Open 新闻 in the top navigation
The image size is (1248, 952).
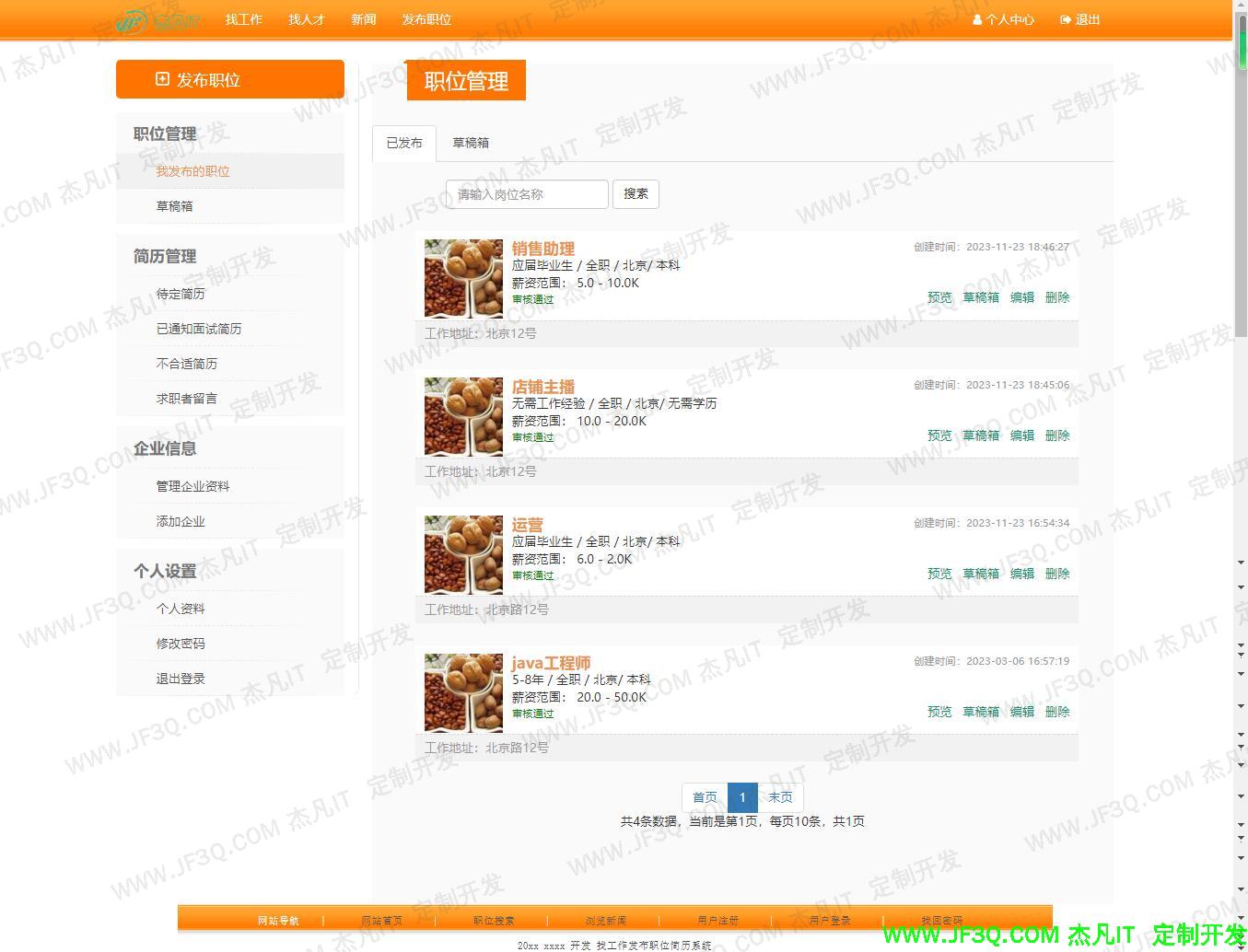(364, 19)
